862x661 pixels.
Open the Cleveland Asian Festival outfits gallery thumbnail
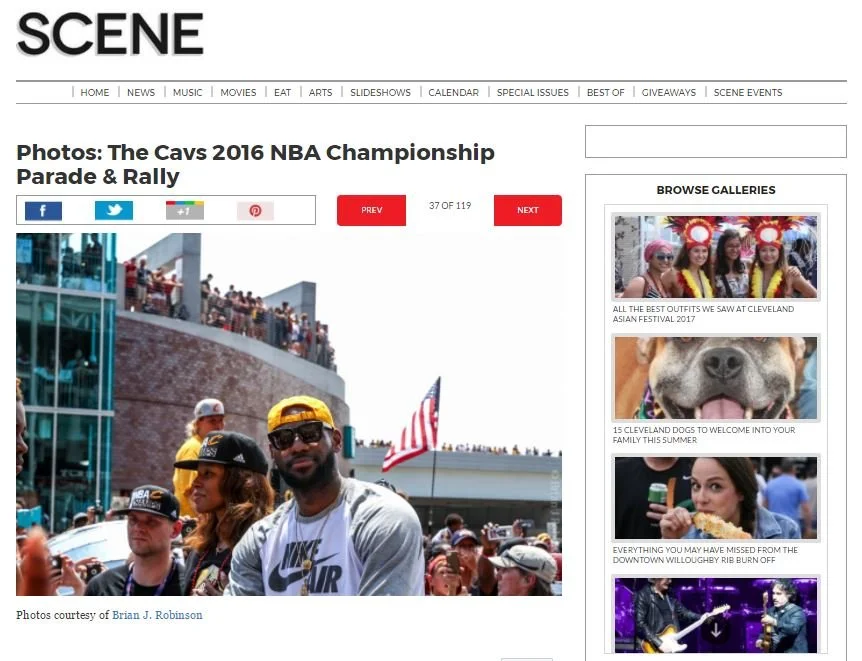[x=716, y=257]
